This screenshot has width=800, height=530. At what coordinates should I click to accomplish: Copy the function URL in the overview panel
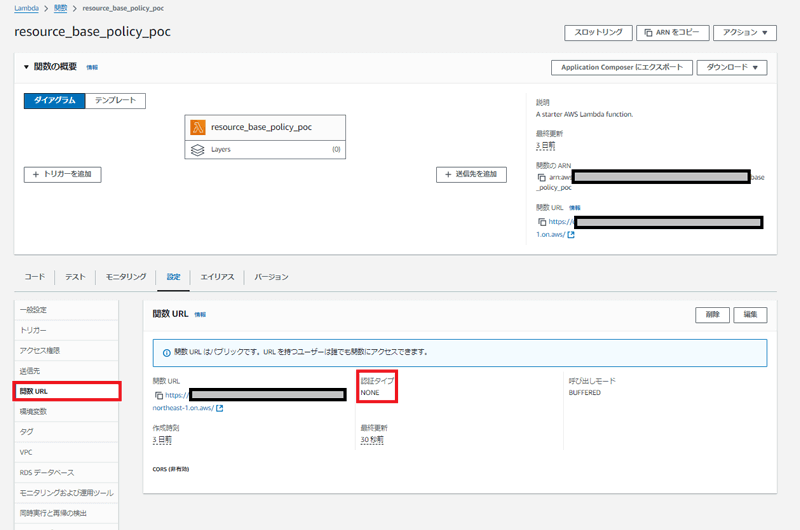[542, 222]
